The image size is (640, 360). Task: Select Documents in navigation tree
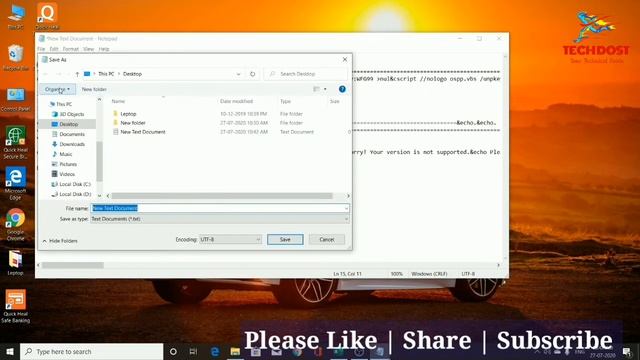[x=68, y=134]
